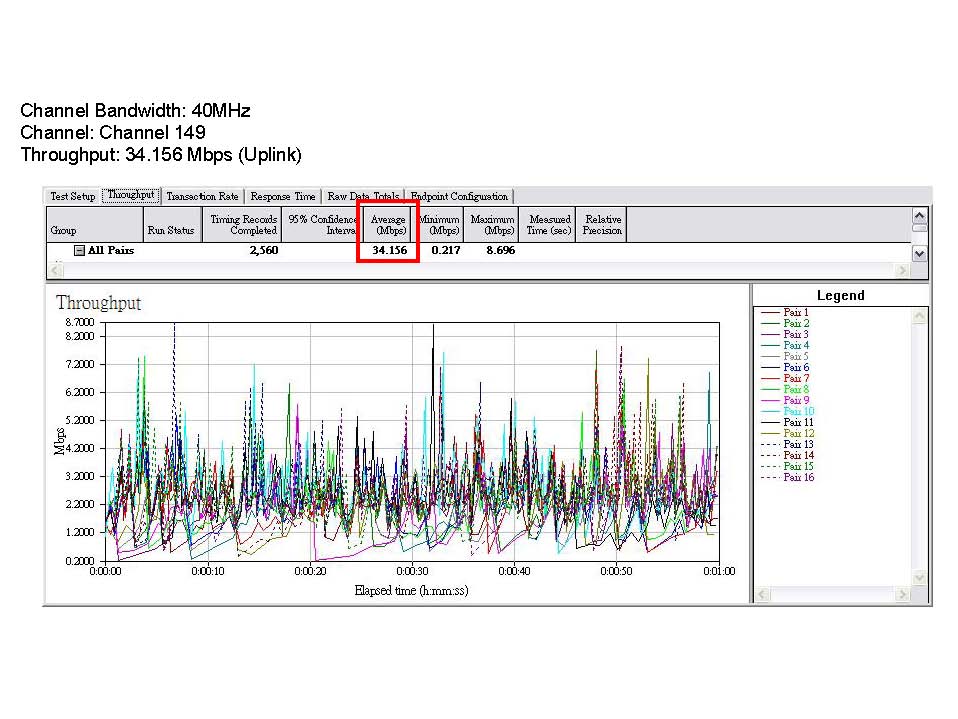Click the Group column header

[95, 225]
